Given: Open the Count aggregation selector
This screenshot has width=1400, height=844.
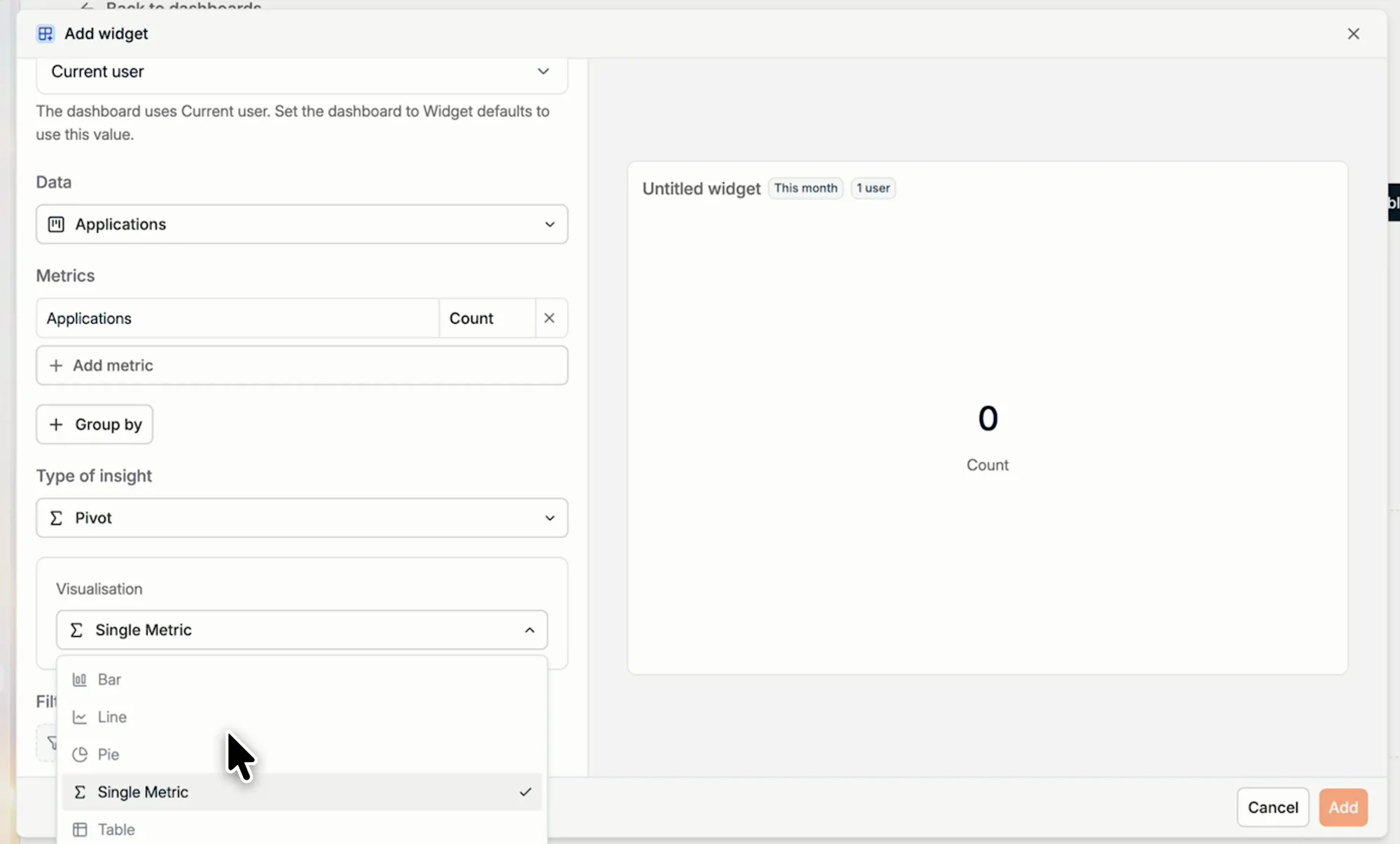Looking at the screenshot, I should pyautogui.click(x=487, y=318).
